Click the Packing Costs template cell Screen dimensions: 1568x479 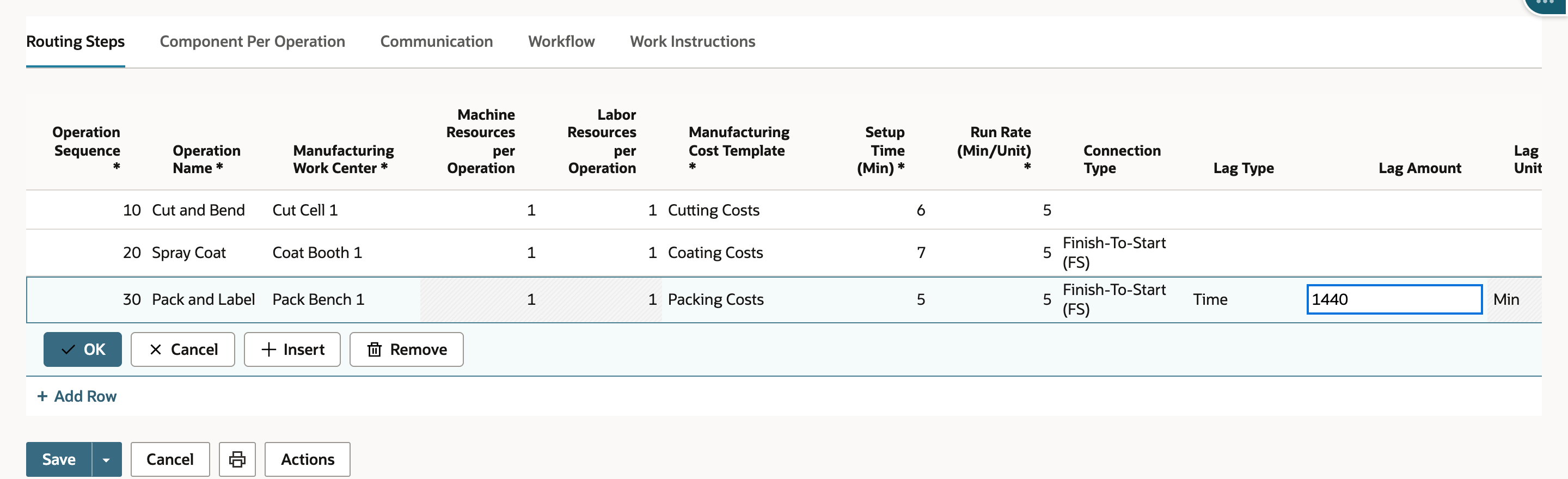[716, 299]
